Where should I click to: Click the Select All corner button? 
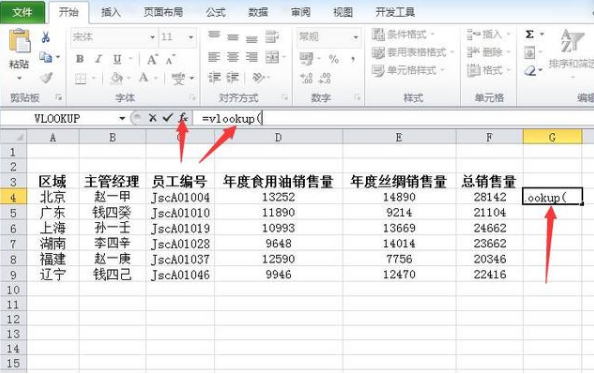click(x=13, y=137)
